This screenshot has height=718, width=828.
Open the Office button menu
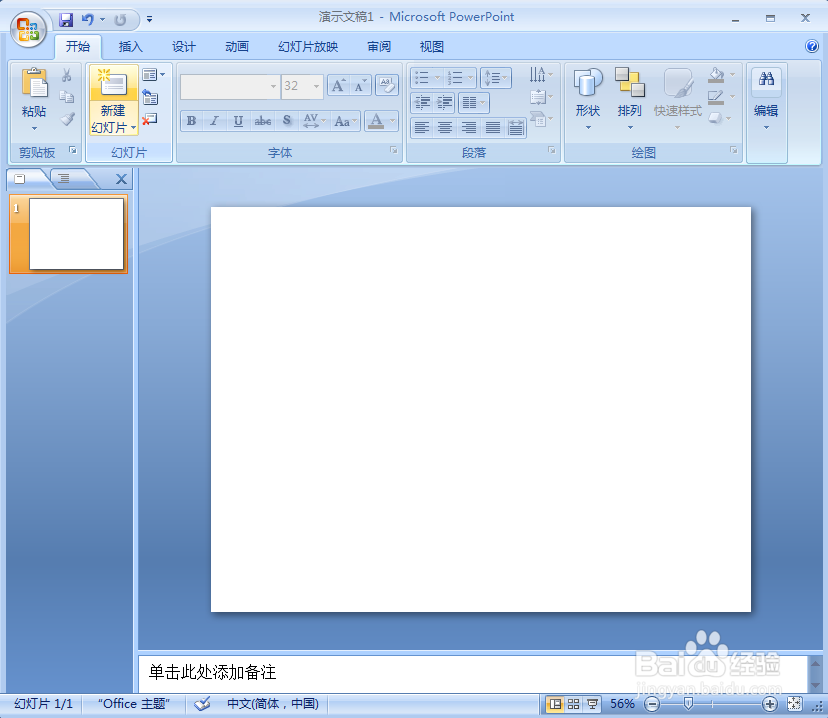tap(27, 29)
